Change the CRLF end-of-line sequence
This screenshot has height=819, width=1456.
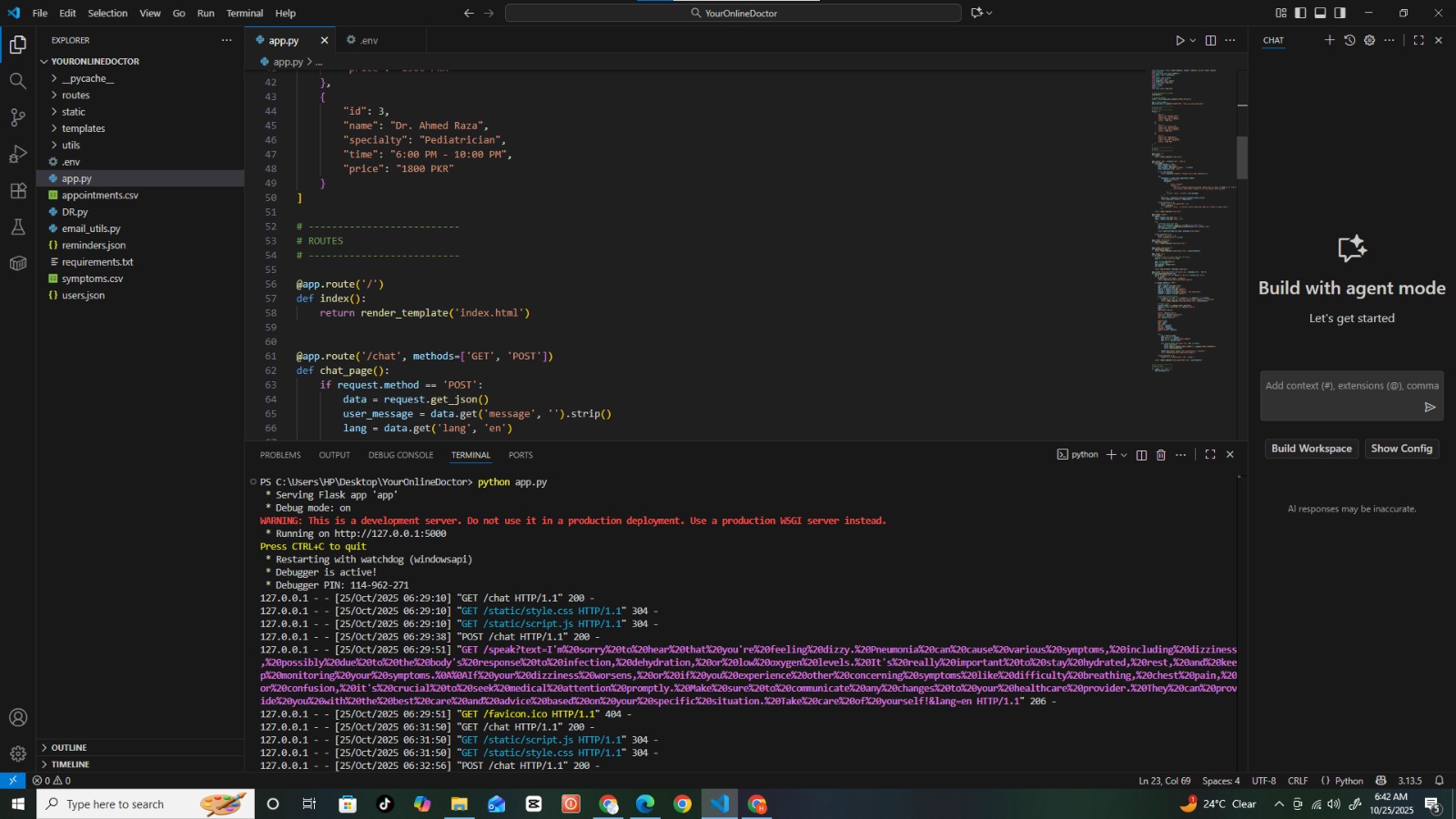[1298, 781]
